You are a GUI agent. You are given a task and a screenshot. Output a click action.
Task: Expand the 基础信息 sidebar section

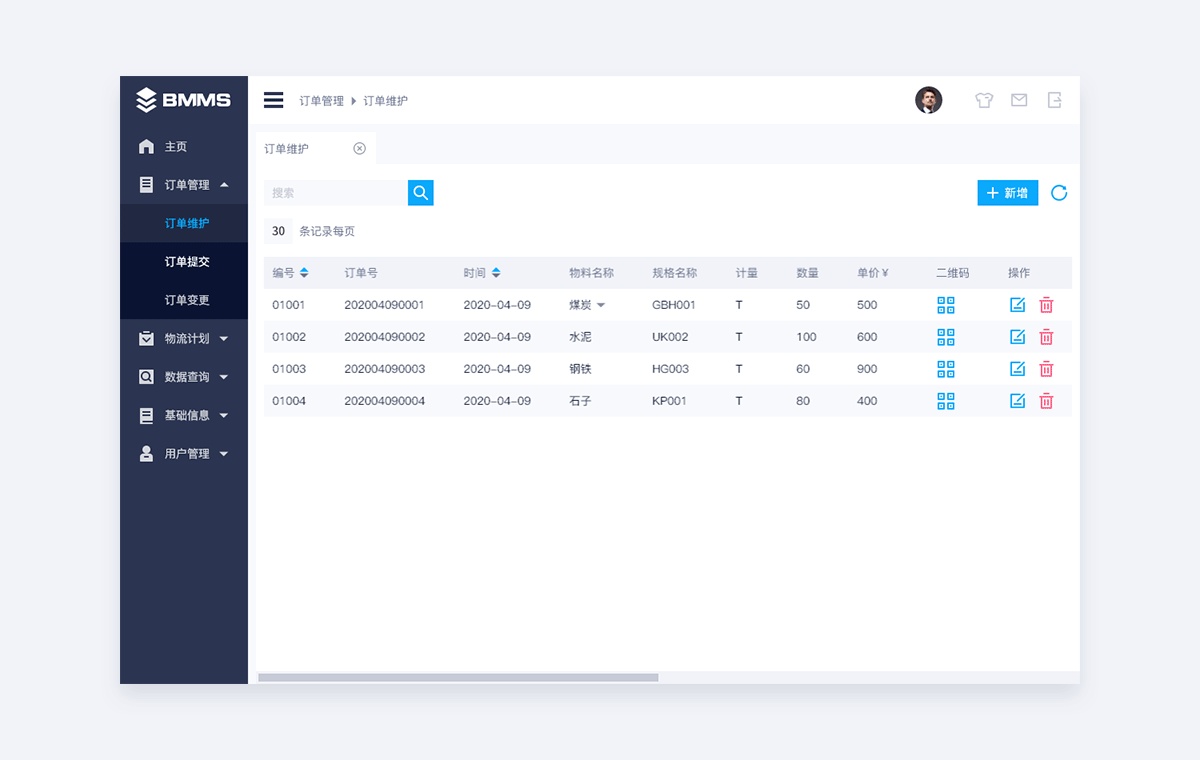pyautogui.click(x=184, y=415)
